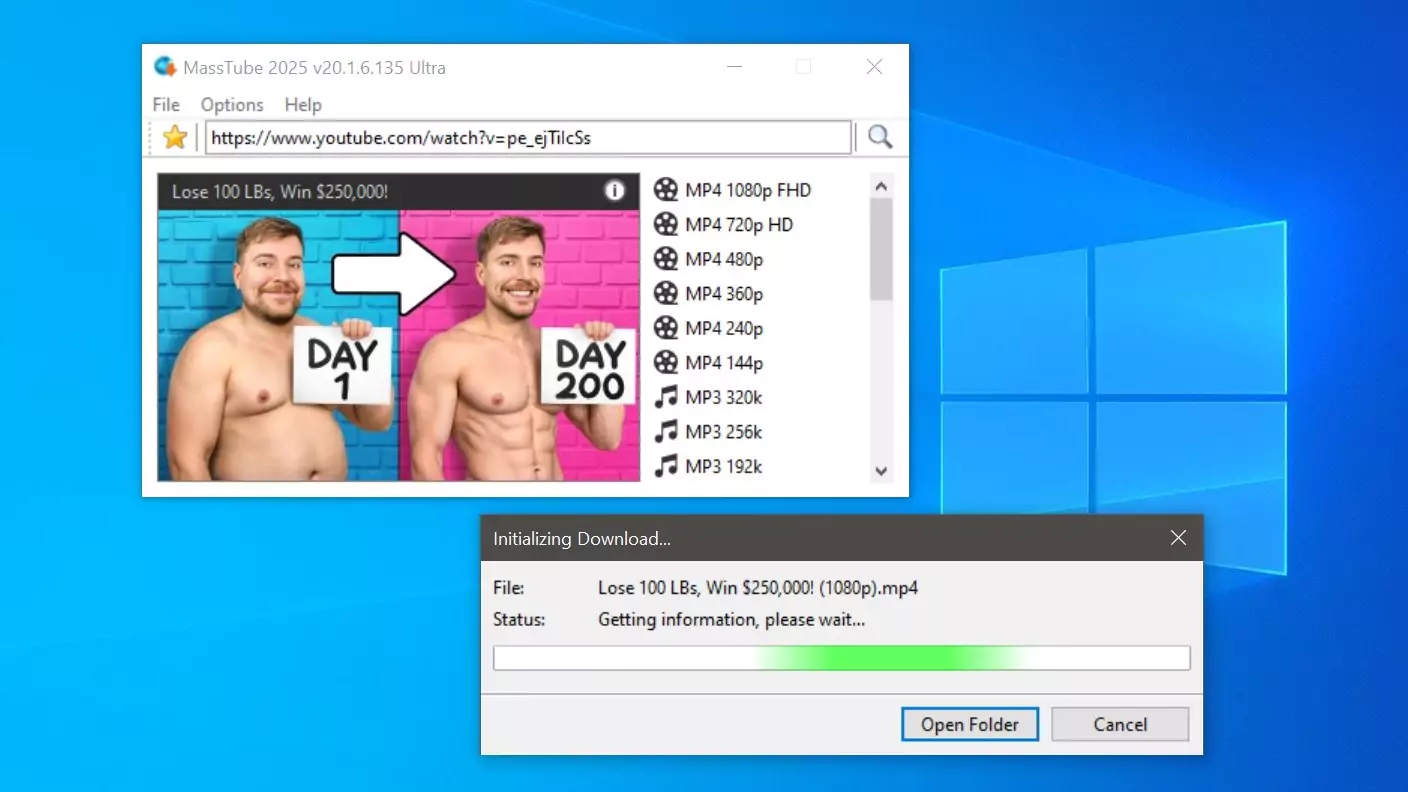The height and width of the screenshot is (792, 1408).
Task: Open the File menu
Action: [166, 104]
